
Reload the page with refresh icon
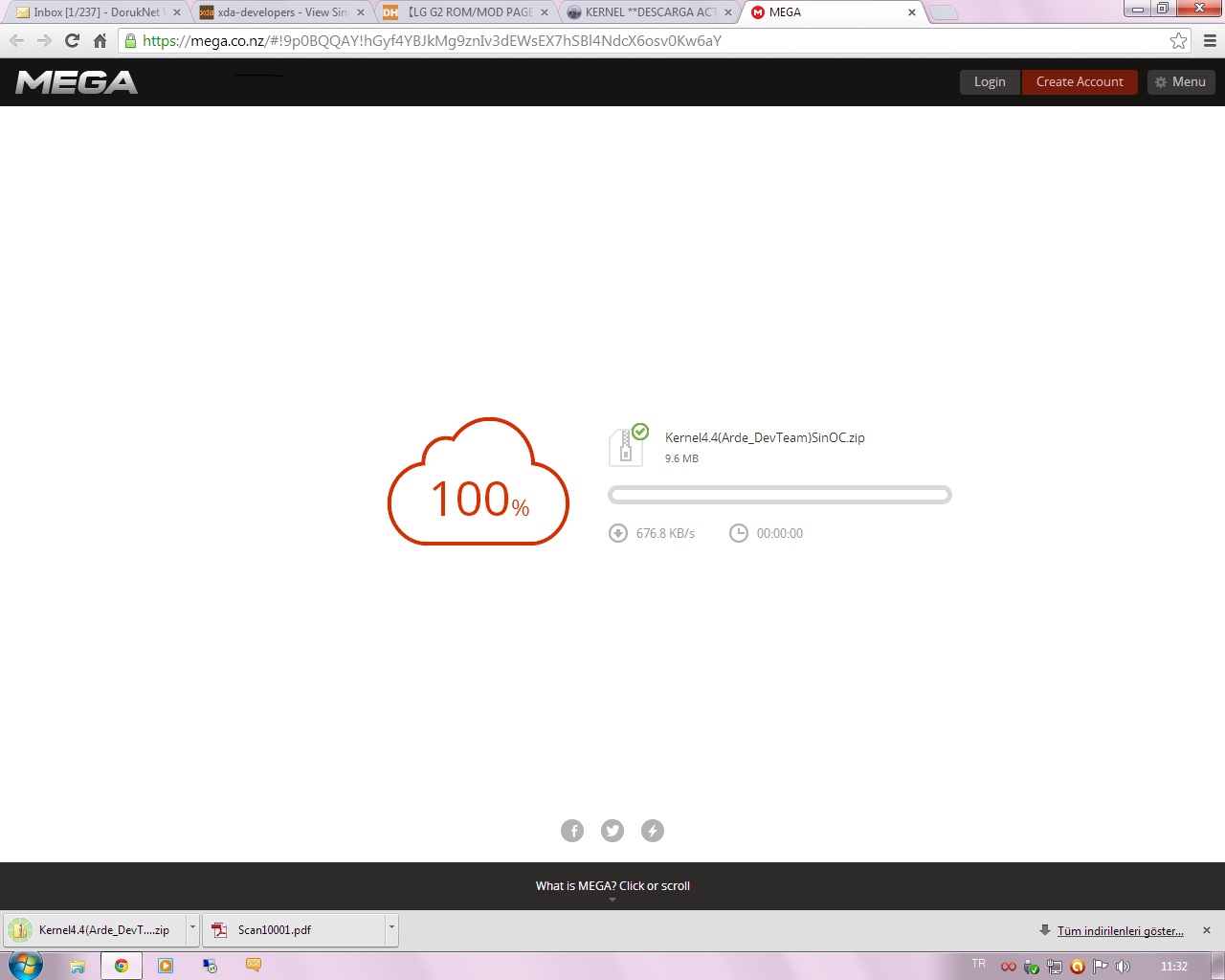[x=72, y=40]
